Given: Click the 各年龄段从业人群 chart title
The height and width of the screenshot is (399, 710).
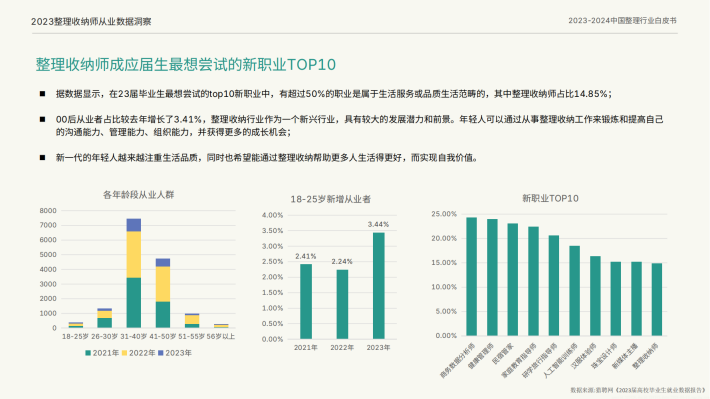Looking at the screenshot, I should point(139,195).
